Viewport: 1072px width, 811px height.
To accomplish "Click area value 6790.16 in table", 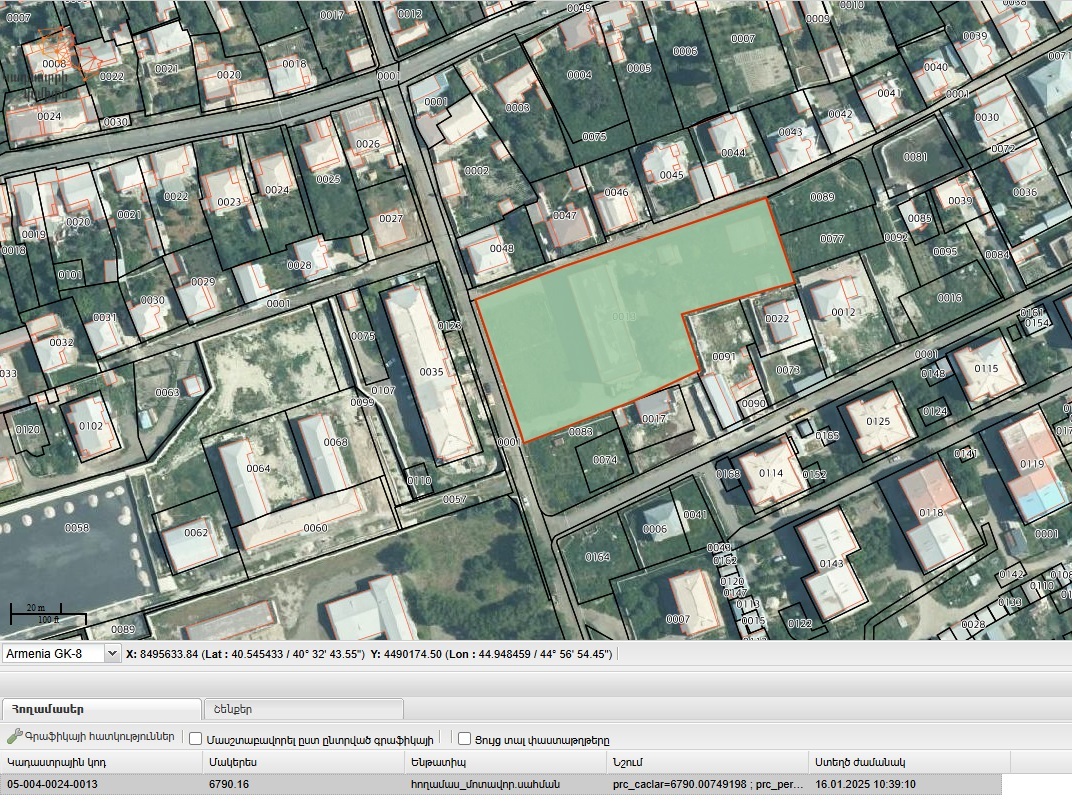I will pos(229,784).
